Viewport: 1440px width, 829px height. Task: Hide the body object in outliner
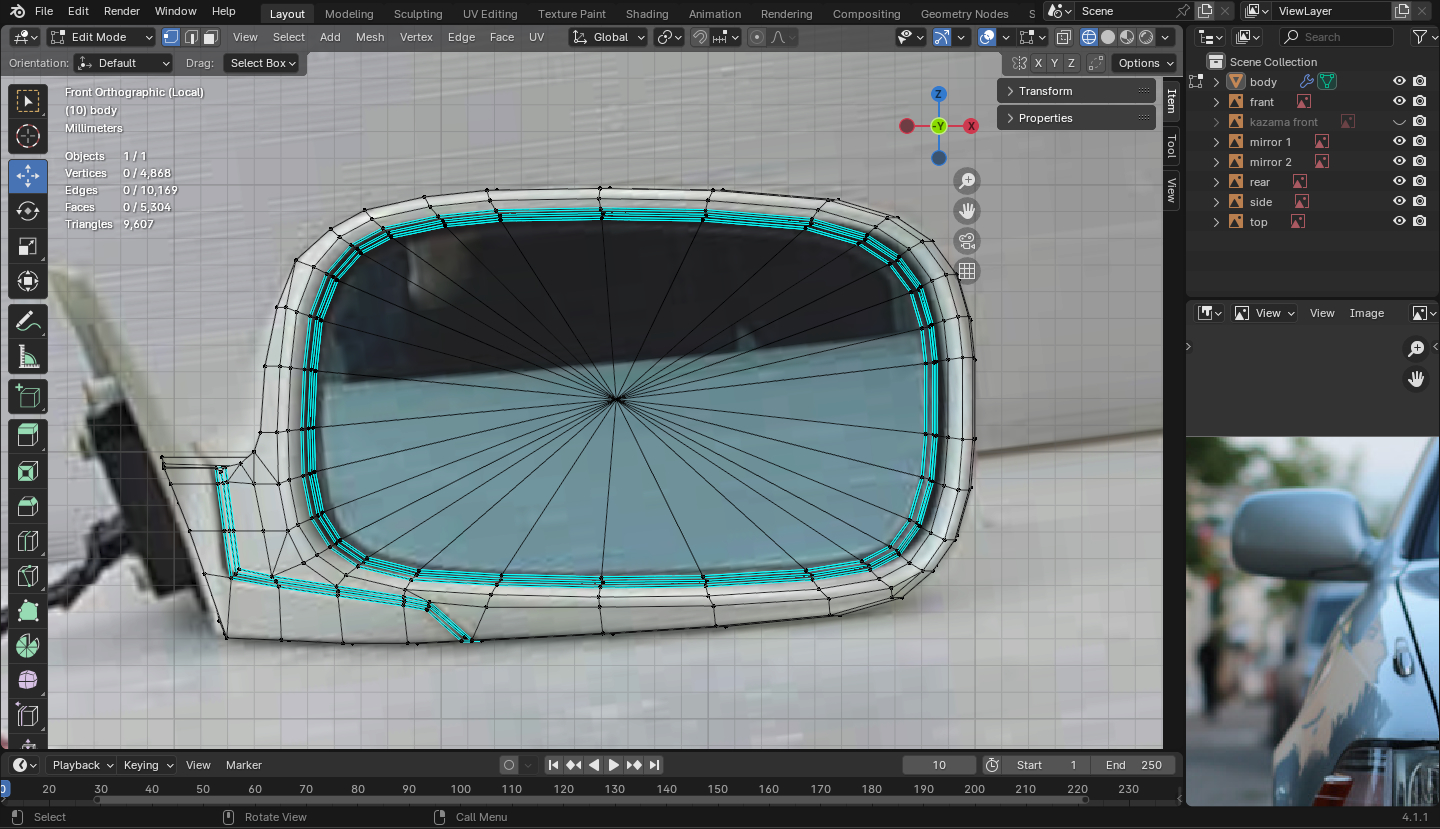pyautogui.click(x=1399, y=82)
